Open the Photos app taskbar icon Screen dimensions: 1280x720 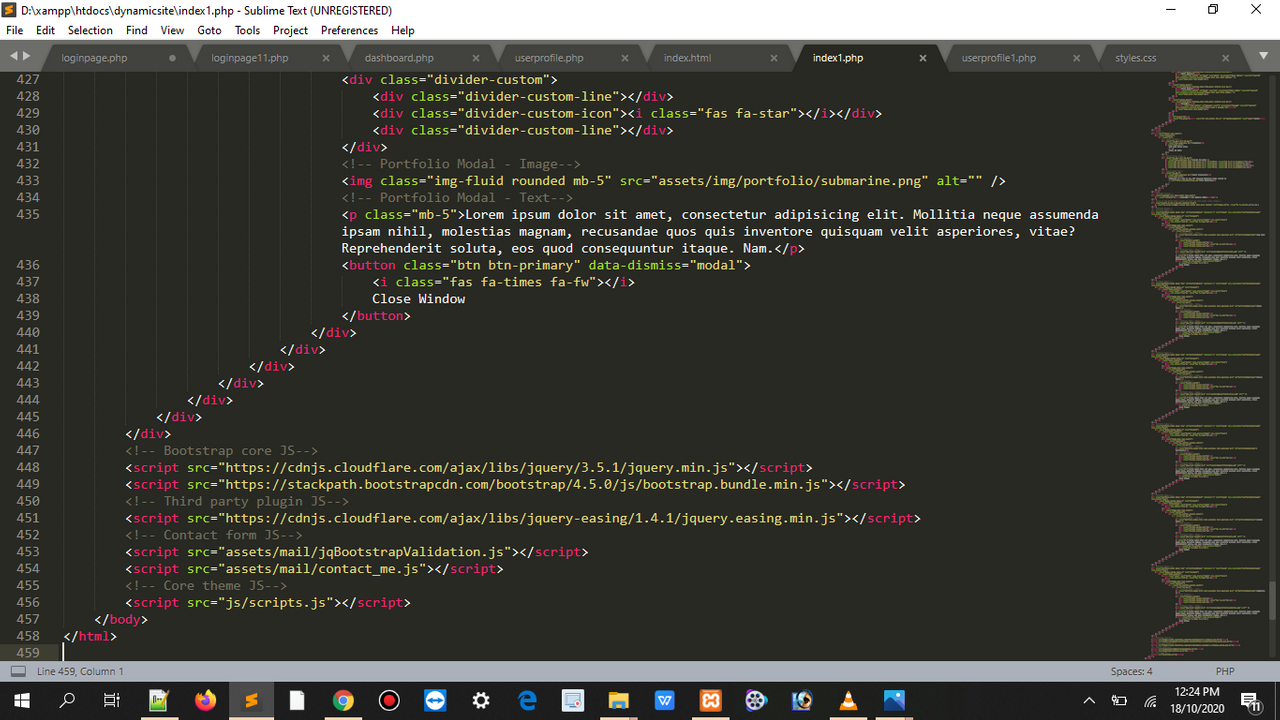[894, 700]
